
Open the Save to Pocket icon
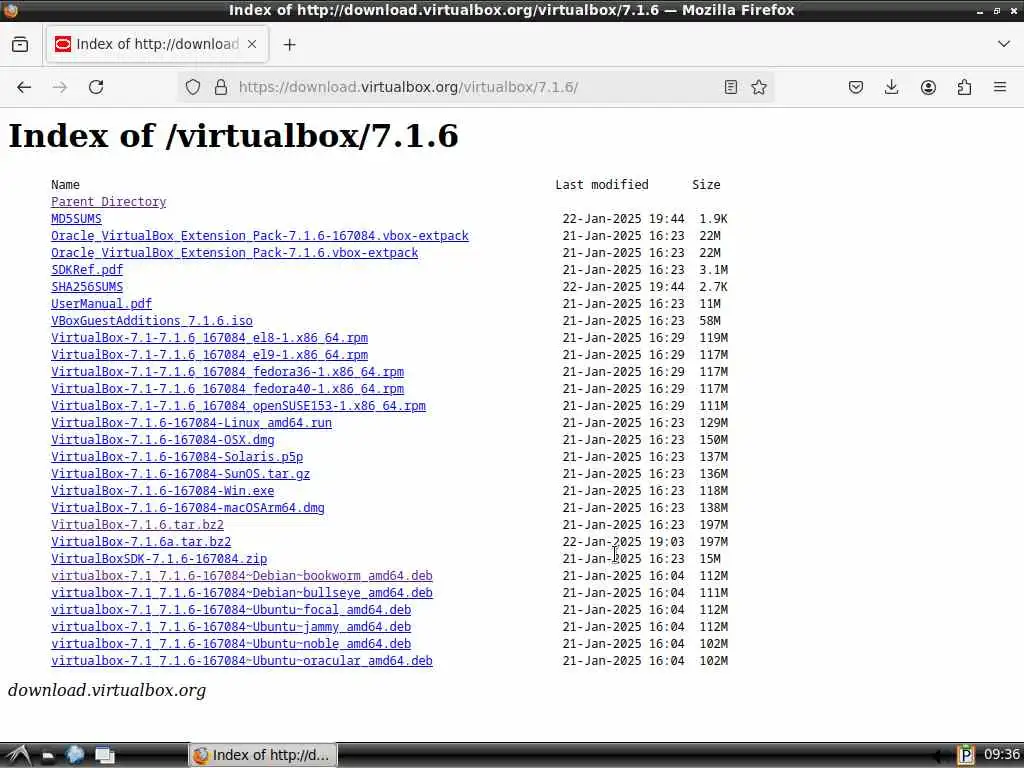(856, 87)
